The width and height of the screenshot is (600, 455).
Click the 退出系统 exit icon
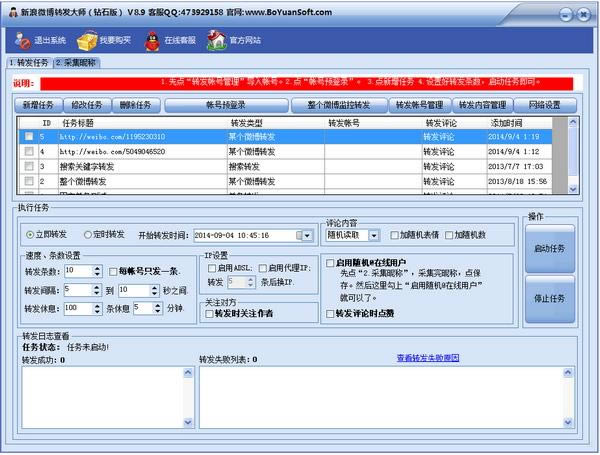coord(23,41)
